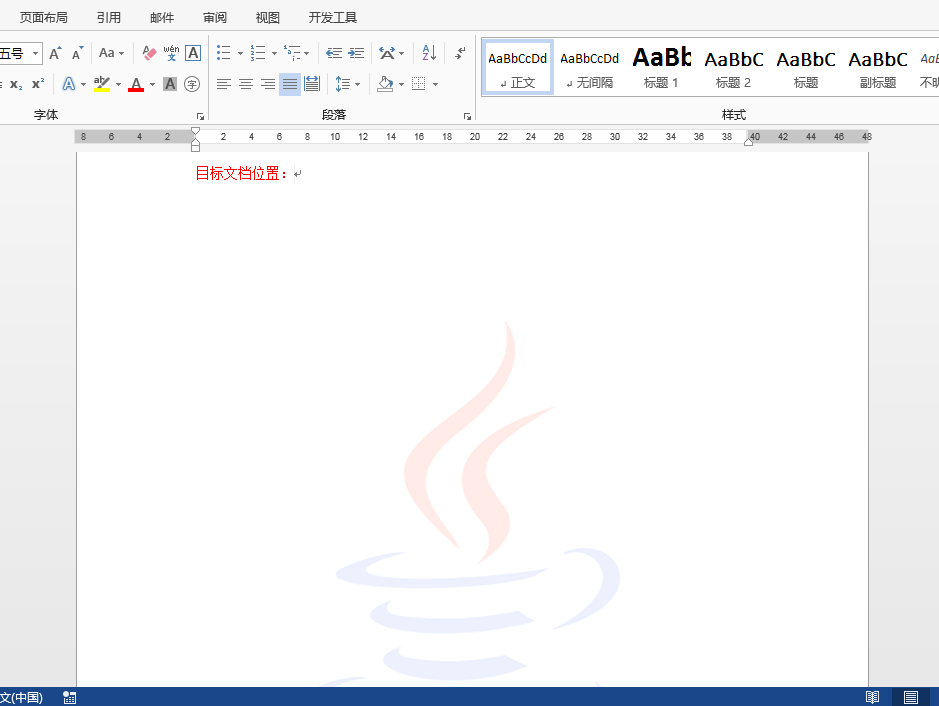Expand the Asian Layout dropdown arrow
939x706 pixels.
(401, 54)
